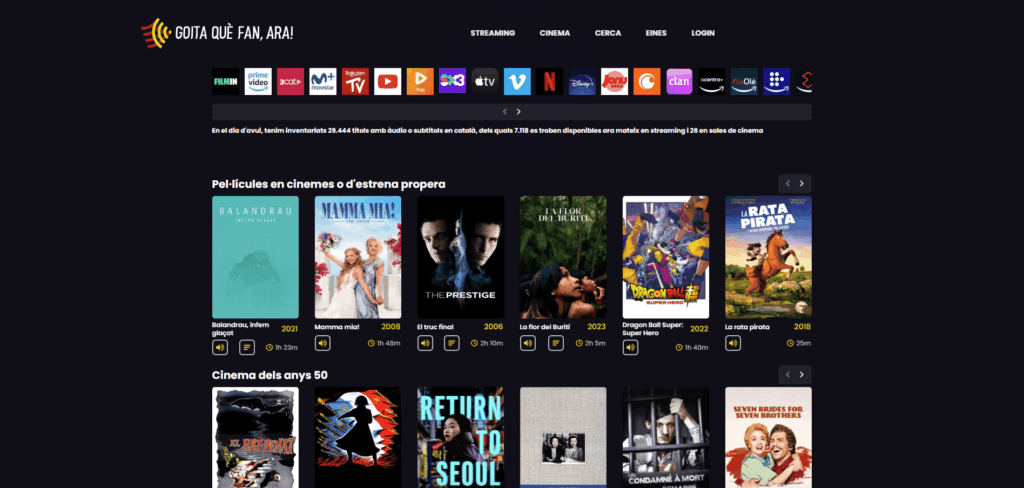Select the Dragon Ball Super Hero poster
The height and width of the screenshot is (488, 1024).
click(665, 257)
